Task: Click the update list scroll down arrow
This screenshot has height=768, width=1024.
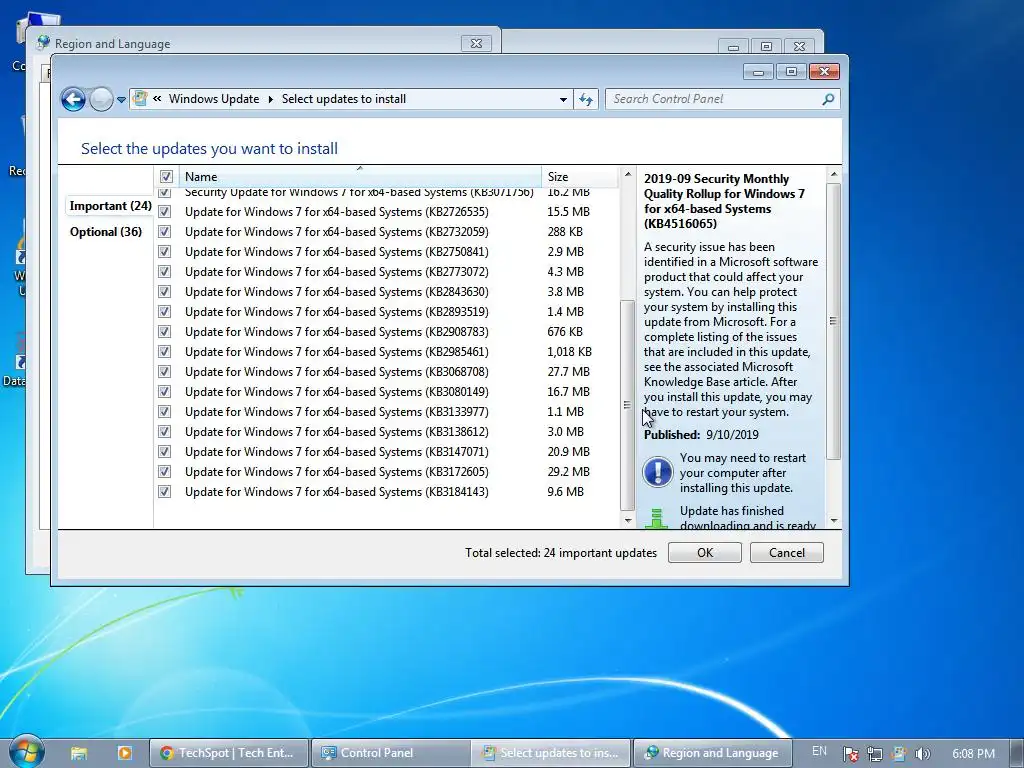Action: [x=628, y=520]
